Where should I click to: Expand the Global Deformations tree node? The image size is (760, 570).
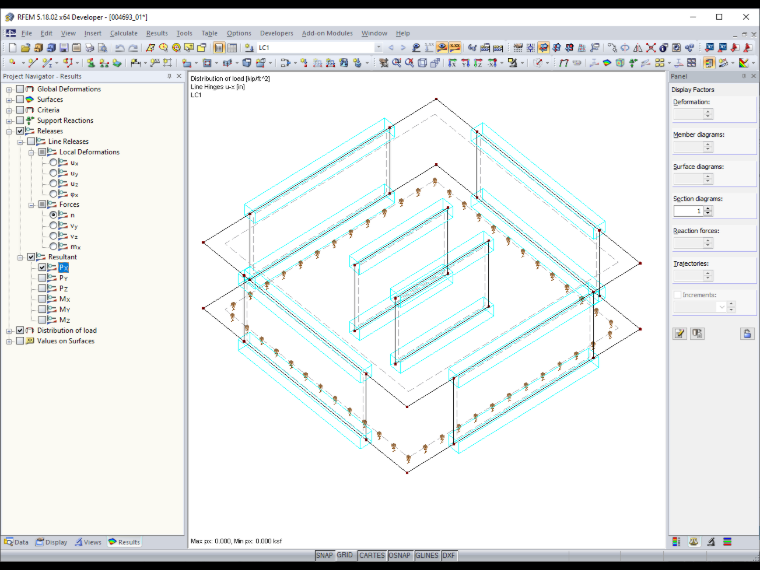(9, 89)
